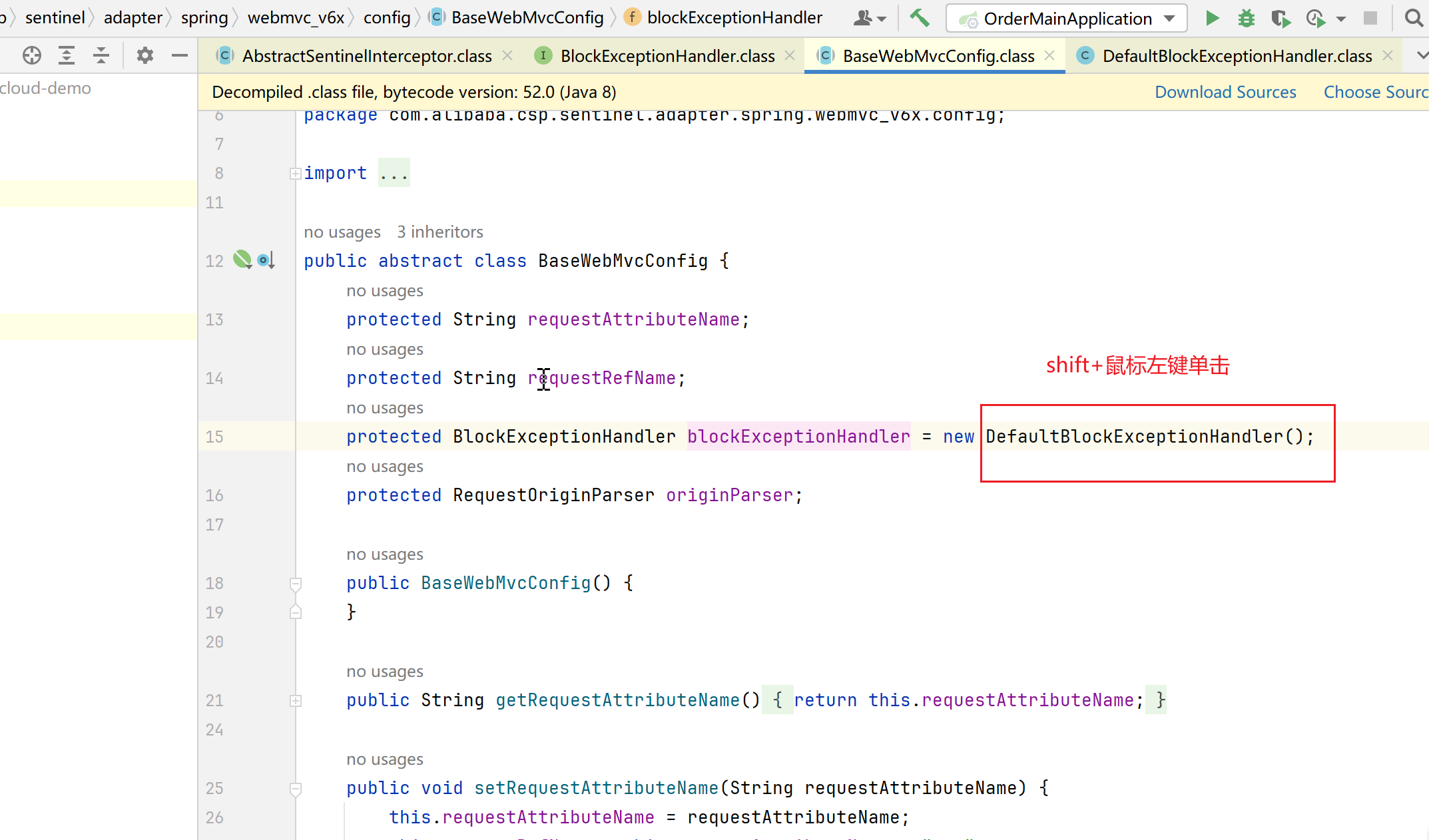This screenshot has height=840, width=1429.
Task: Expand the folded import statements
Action: (x=295, y=174)
